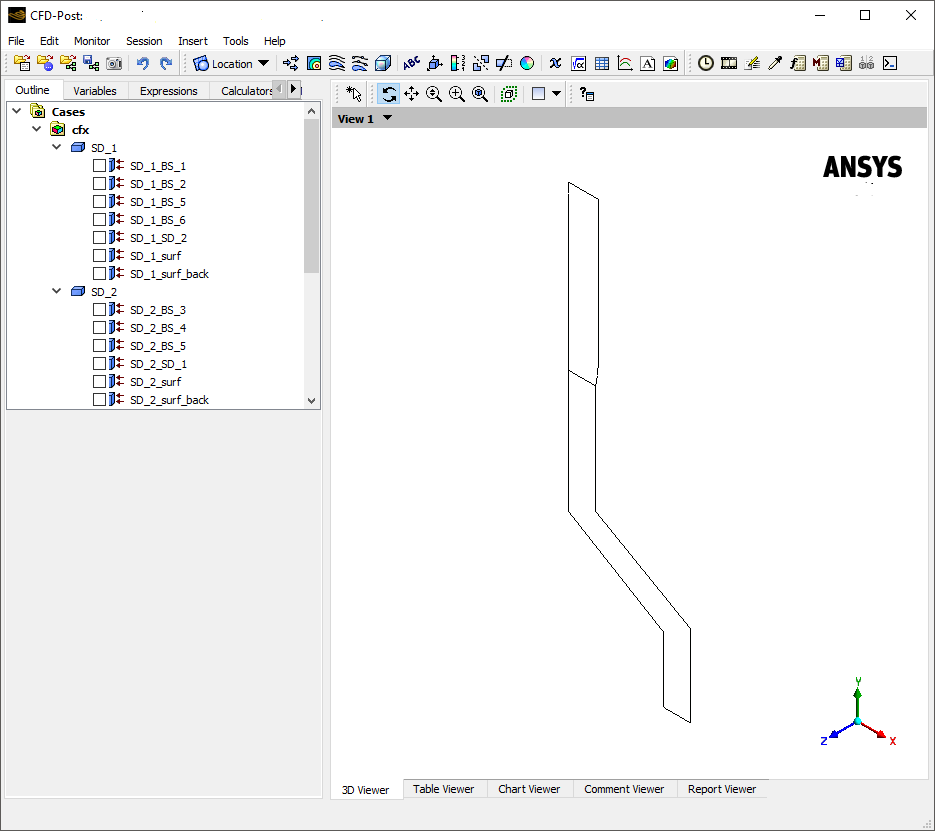The height and width of the screenshot is (831, 935).
Task: Open the Animation film-strip icon
Action: [x=729, y=63]
